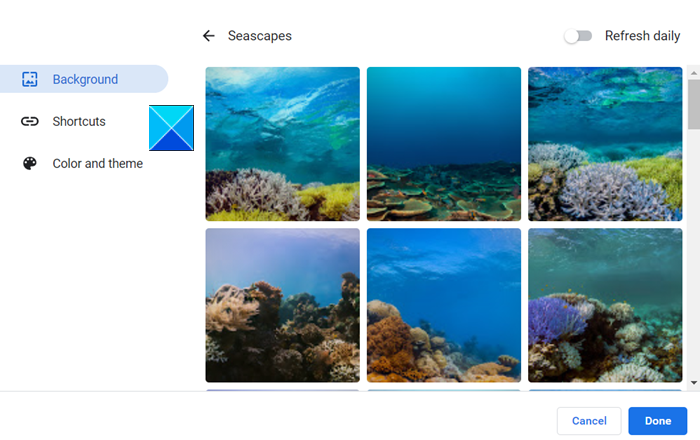Go back using the arrow beside Seascapes
Viewport: 700px width, 440px height.
coord(208,36)
